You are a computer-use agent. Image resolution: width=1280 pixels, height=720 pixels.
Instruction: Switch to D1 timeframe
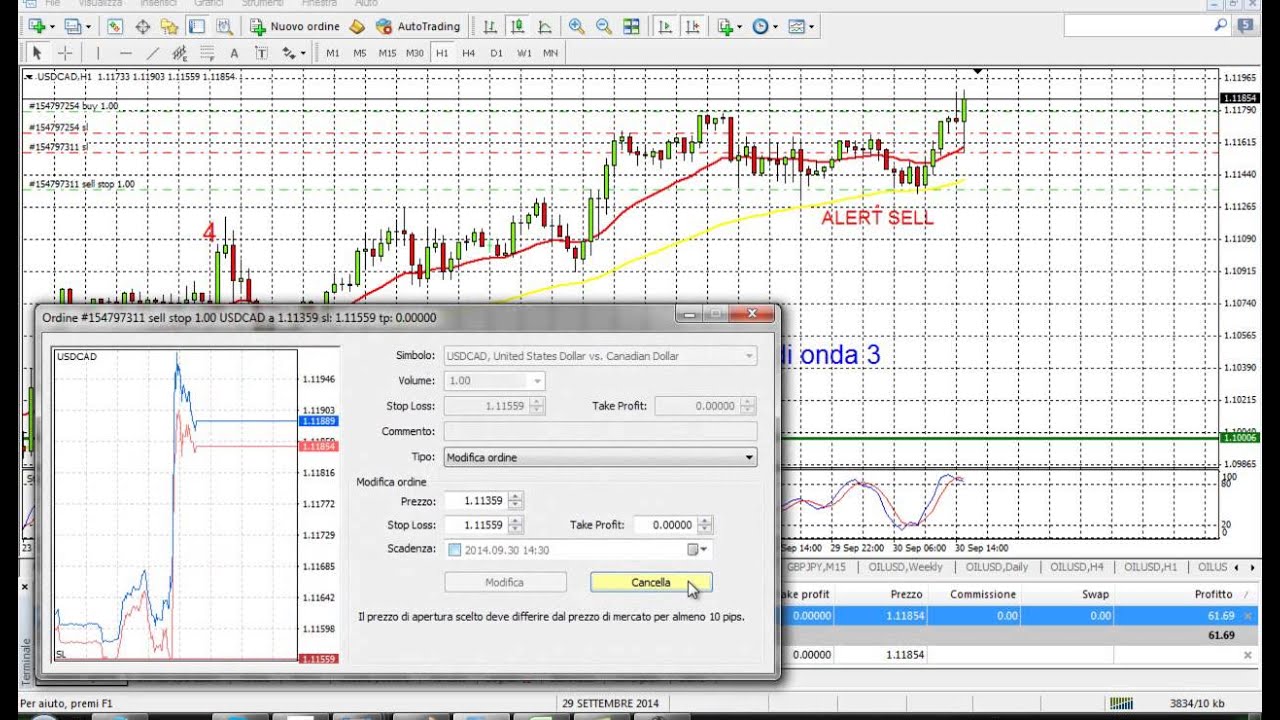pyautogui.click(x=496, y=53)
